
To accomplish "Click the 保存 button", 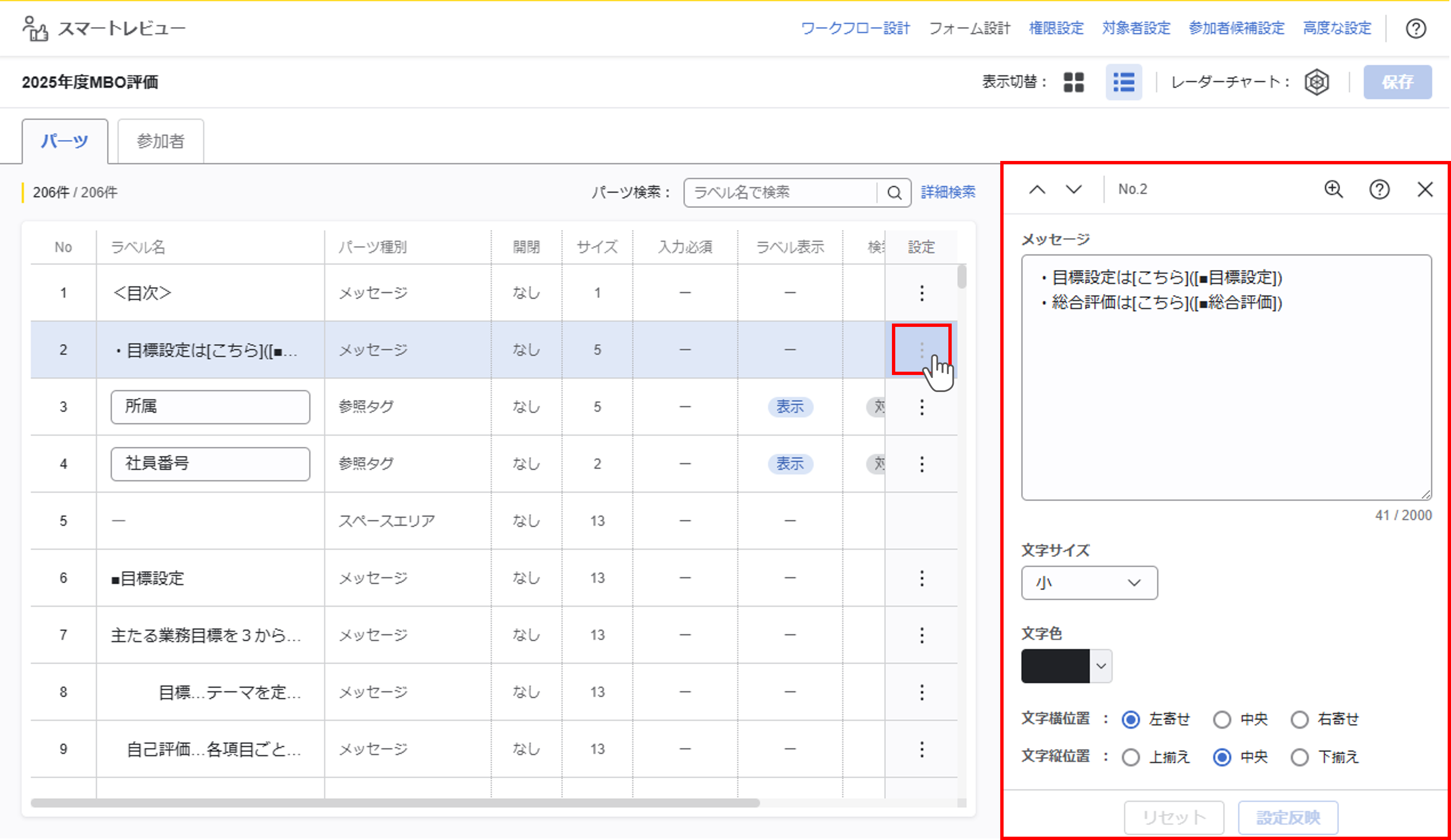I will click(1397, 82).
